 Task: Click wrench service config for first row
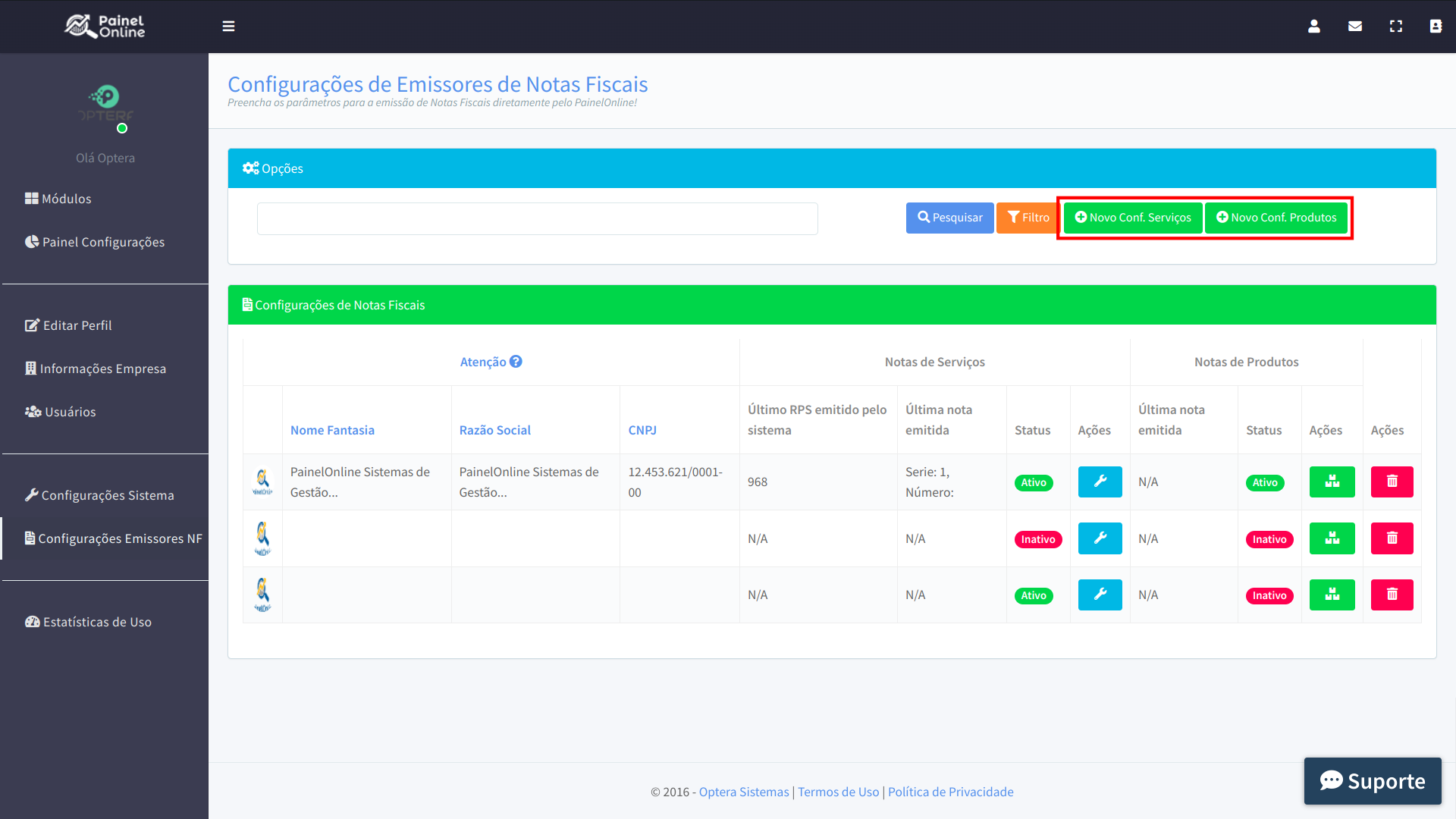(x=1100, y=482)
